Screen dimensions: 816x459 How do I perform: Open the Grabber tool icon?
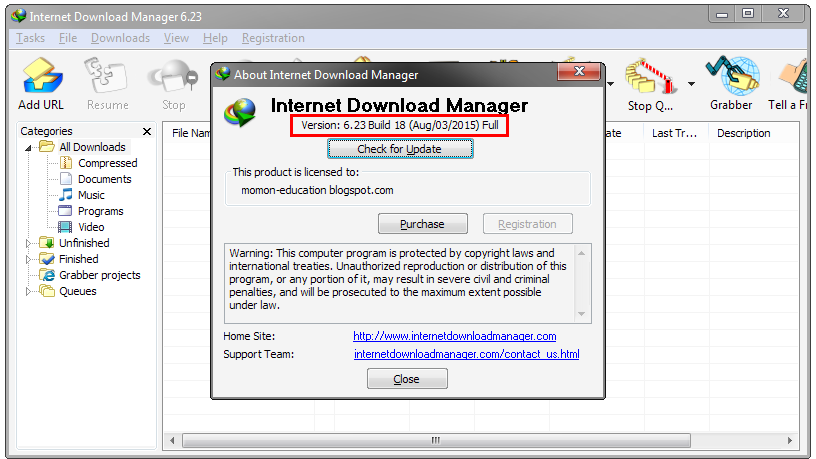point(731,76)
